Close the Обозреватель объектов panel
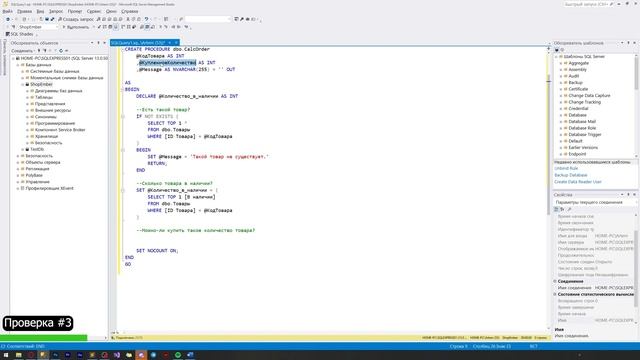640x360 pixels. point(104,43)
